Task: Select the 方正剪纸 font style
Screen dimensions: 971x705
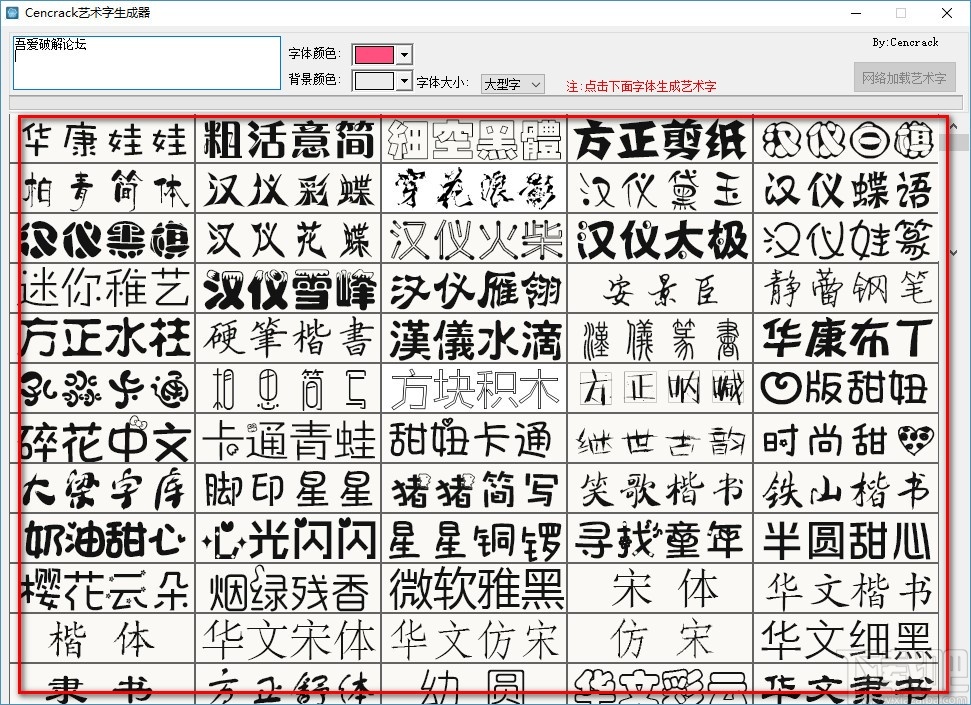Action: point(659,141)
